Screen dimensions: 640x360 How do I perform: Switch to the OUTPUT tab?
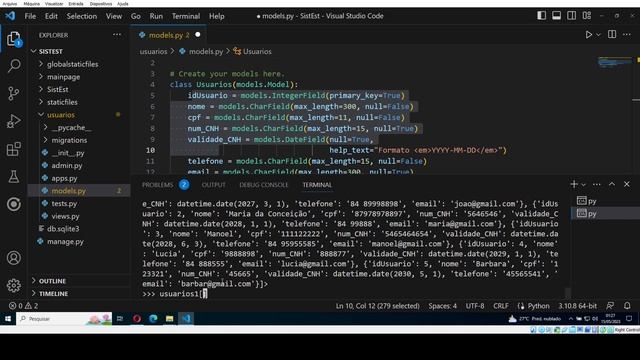coord(213,185)
